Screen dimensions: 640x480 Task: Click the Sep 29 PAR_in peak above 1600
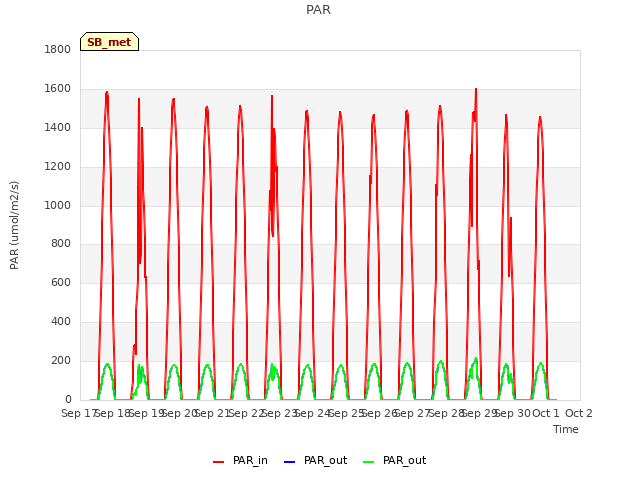[476, 89]
